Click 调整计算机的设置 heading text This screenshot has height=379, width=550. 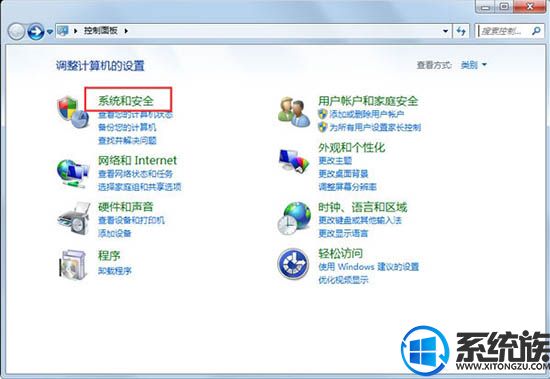[x=100, y=66]
